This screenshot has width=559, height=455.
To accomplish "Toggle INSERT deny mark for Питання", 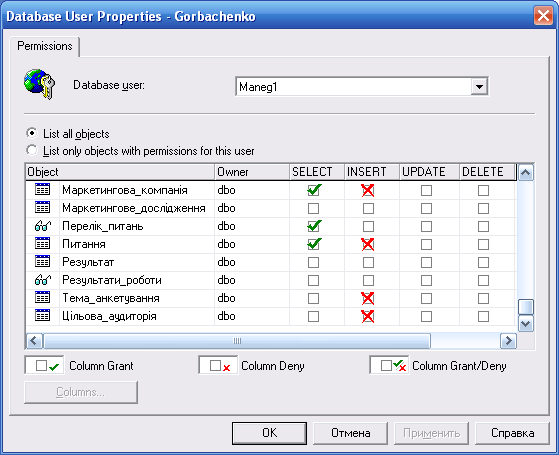I will (368, 244).
